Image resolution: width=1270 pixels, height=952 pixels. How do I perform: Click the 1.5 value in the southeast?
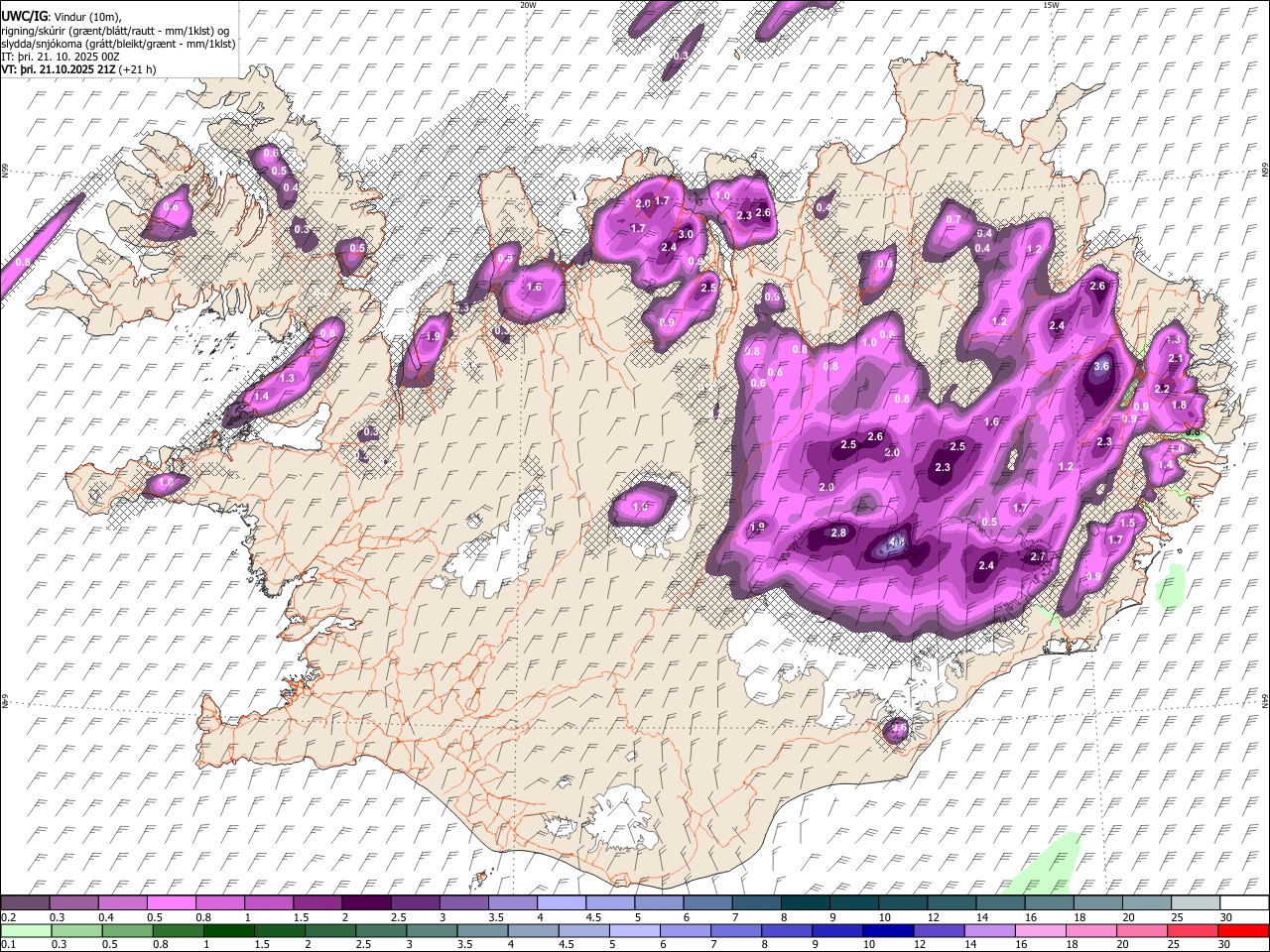[x=1127, y=523]
